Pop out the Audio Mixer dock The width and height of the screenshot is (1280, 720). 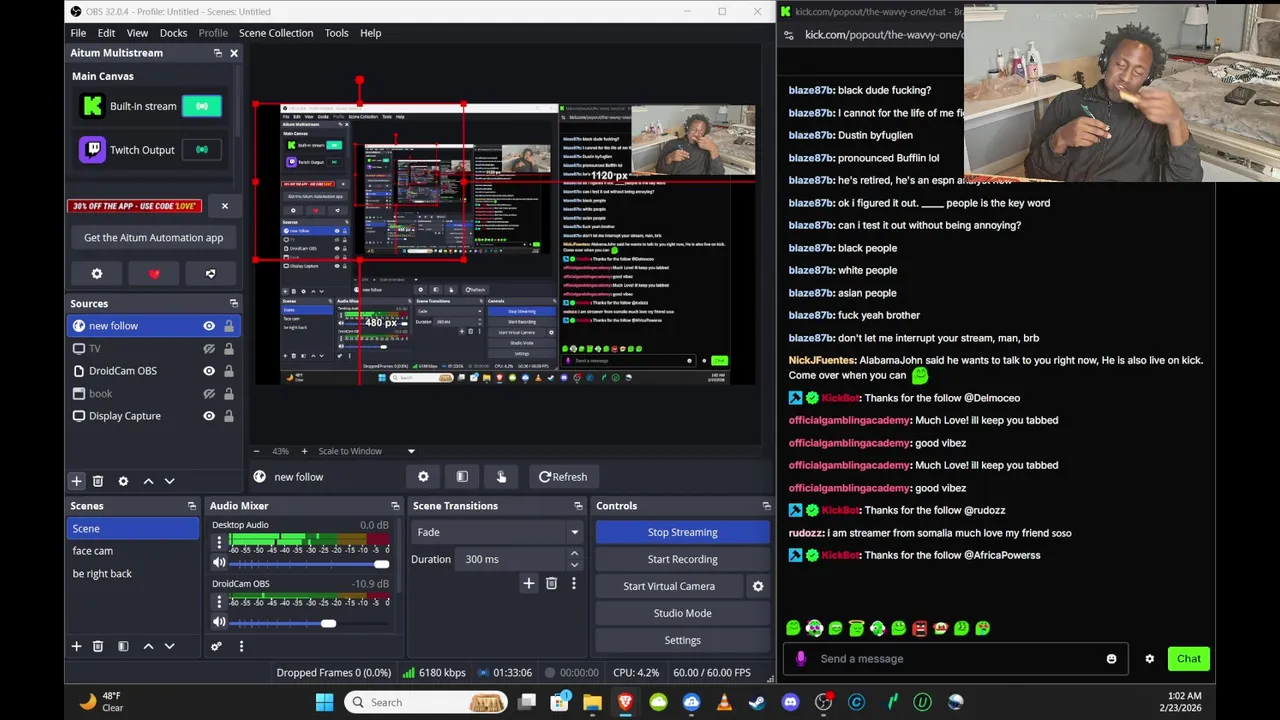(395, 506)
